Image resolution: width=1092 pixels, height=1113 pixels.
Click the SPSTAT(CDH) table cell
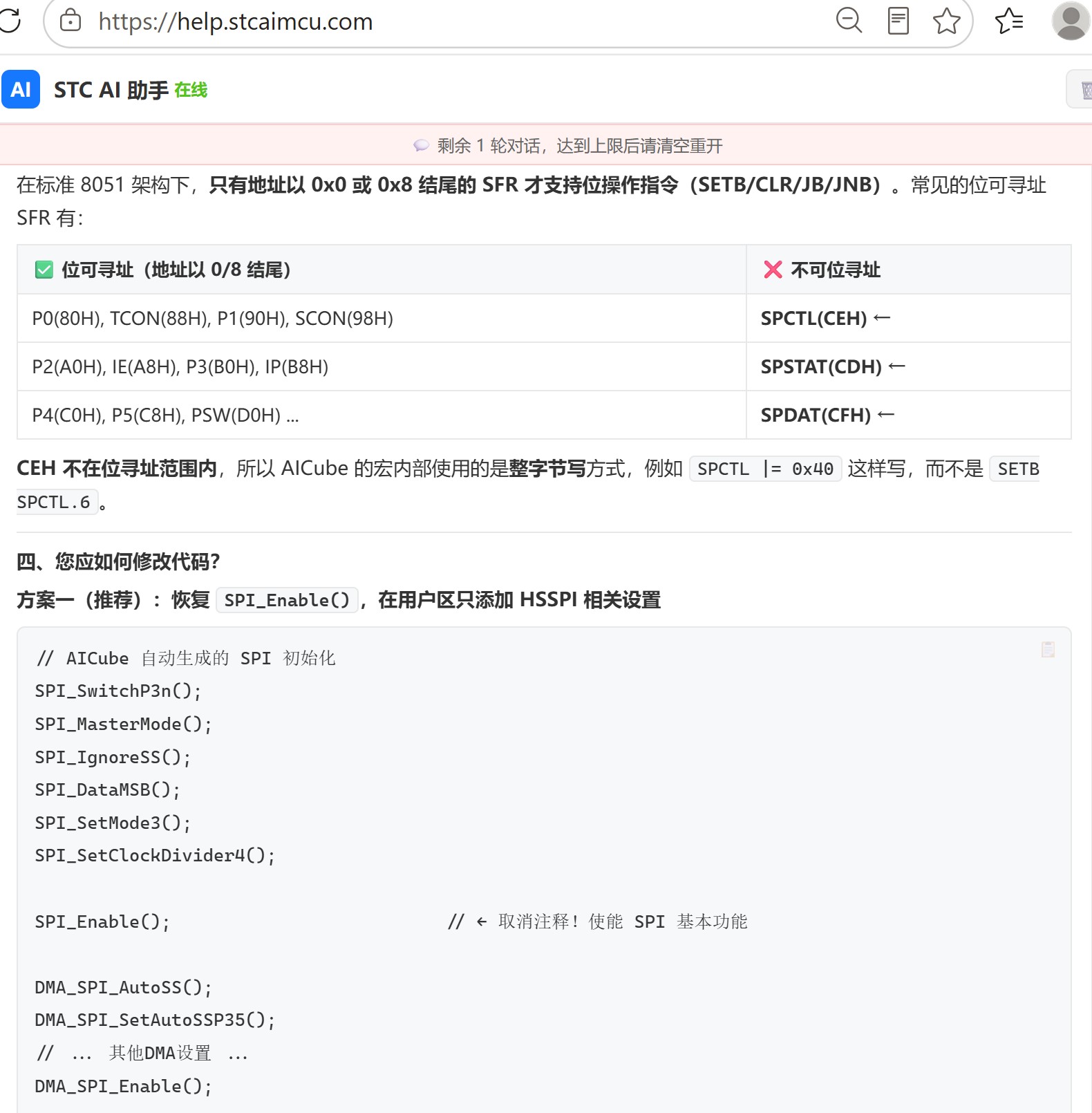pyautogui.click(x=909, y=366)
